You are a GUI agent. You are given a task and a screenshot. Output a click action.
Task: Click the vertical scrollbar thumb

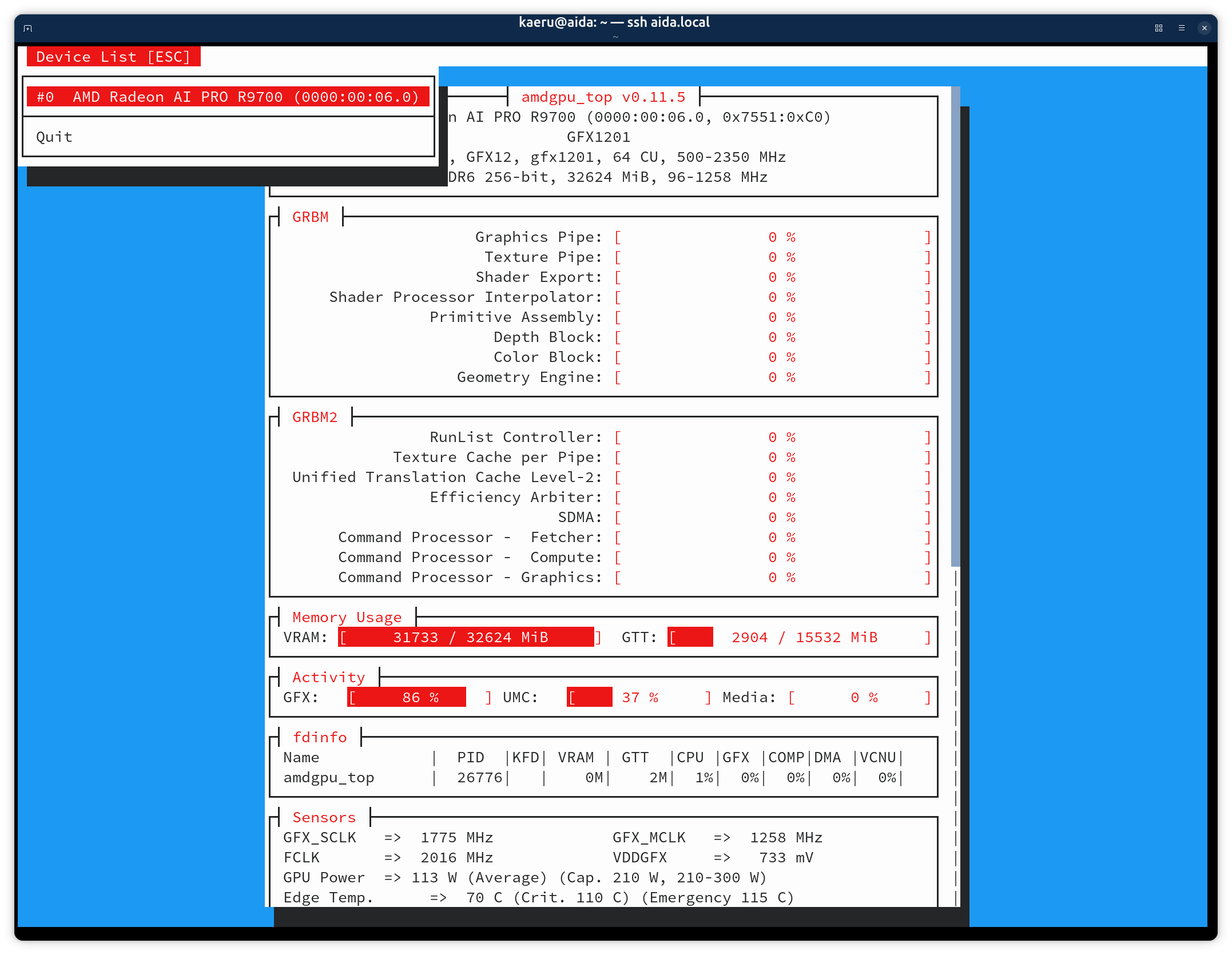955,326
